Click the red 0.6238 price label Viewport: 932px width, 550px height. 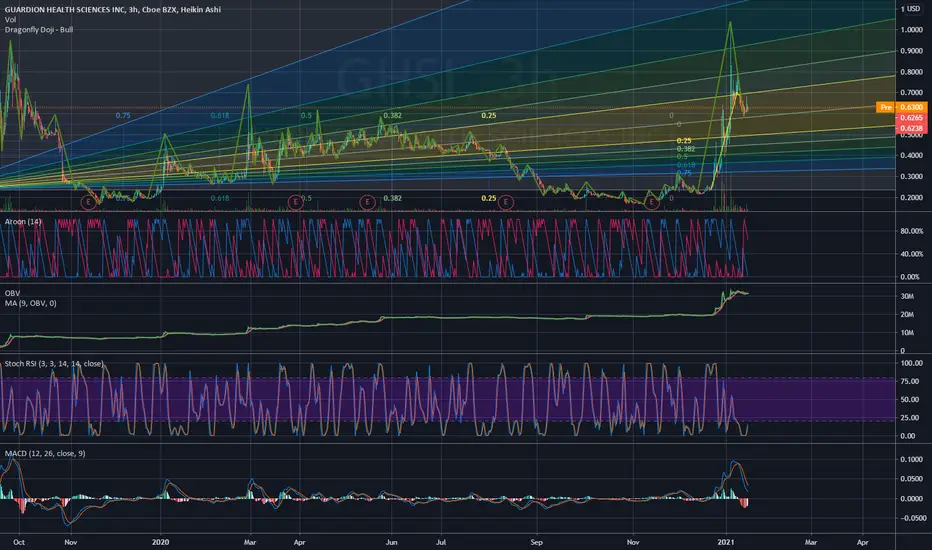[911, 128]
